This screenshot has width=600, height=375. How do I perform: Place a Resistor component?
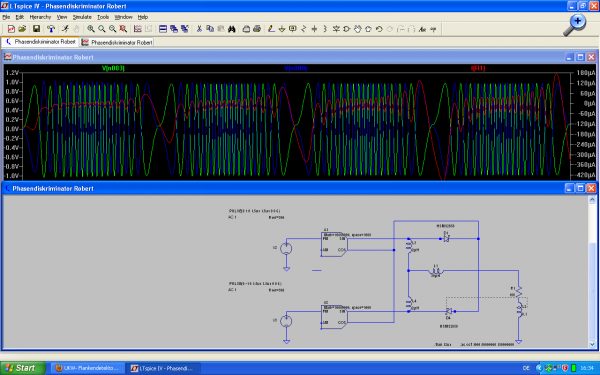tap(303, 29)
